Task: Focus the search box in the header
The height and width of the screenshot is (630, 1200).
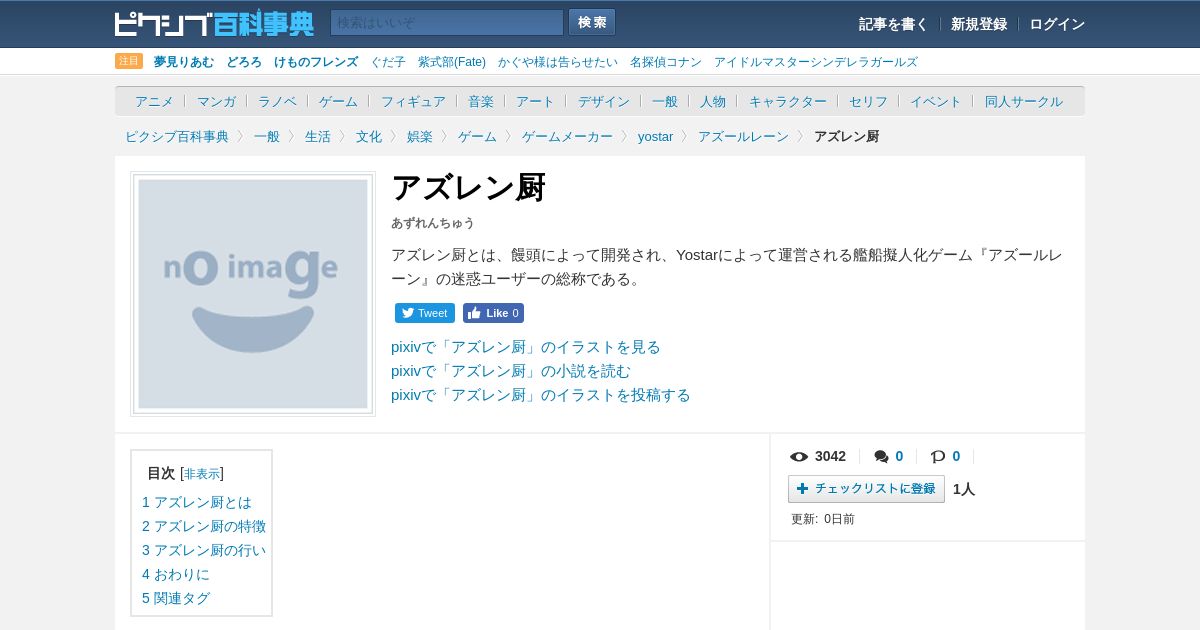Action: click(x=447, y=23)
